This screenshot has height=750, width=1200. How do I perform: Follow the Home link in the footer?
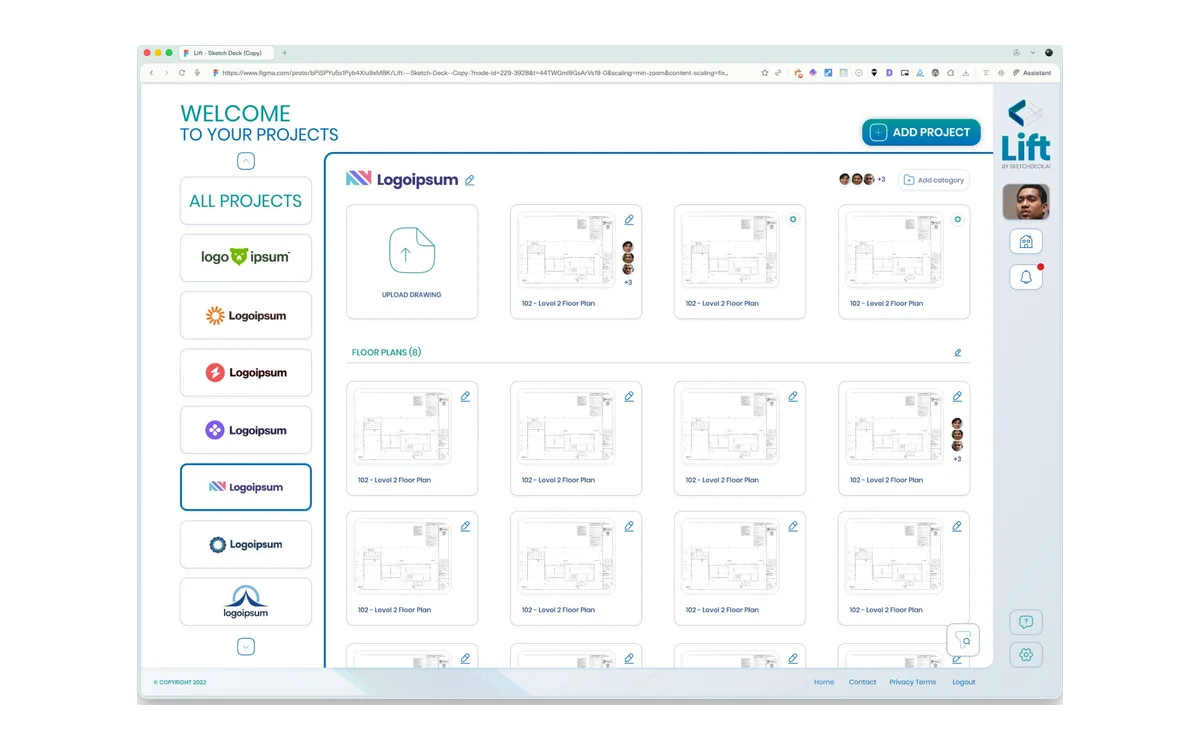[824, 682]
